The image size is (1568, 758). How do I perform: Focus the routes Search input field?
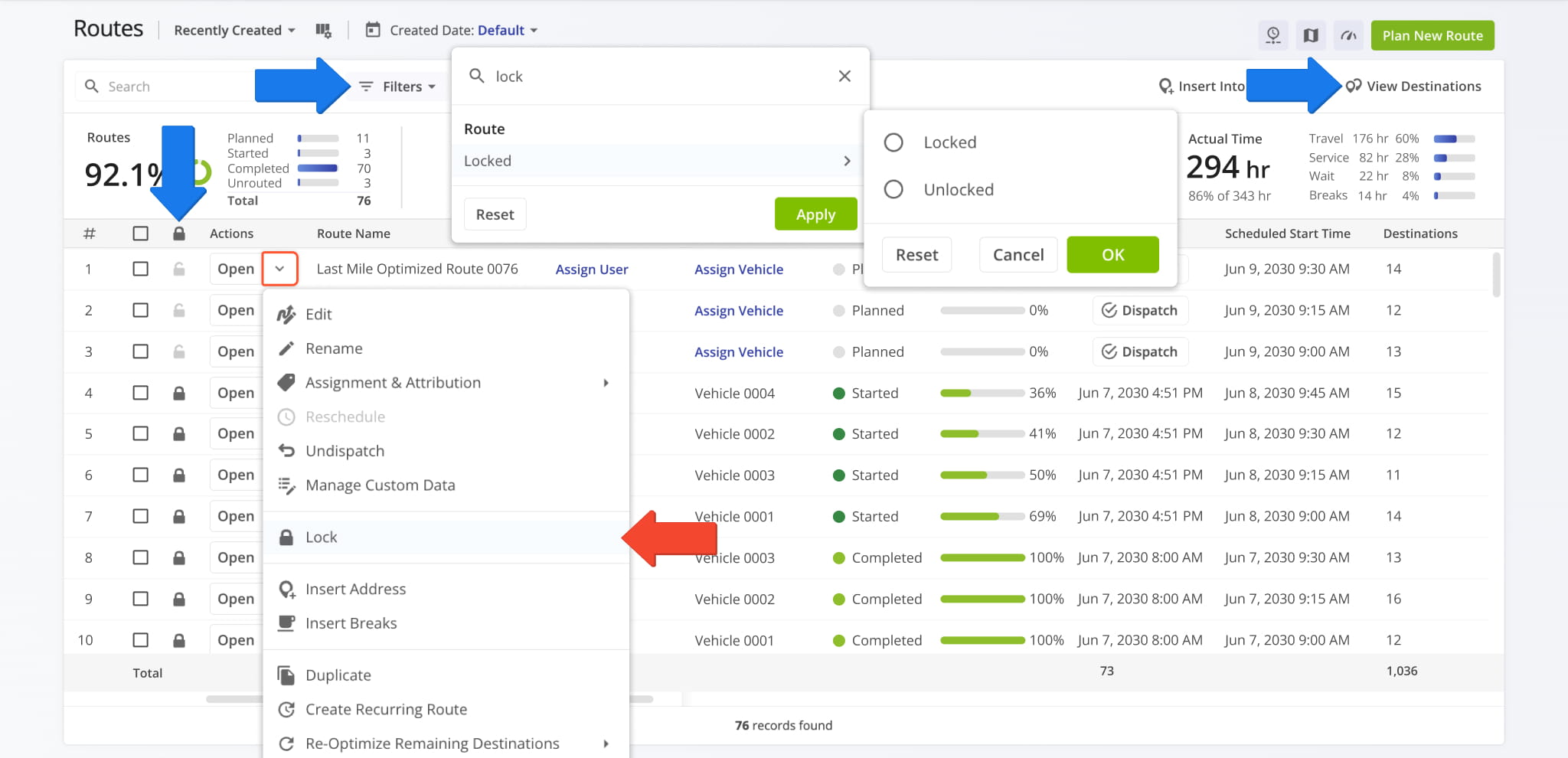tap(165, 87)
